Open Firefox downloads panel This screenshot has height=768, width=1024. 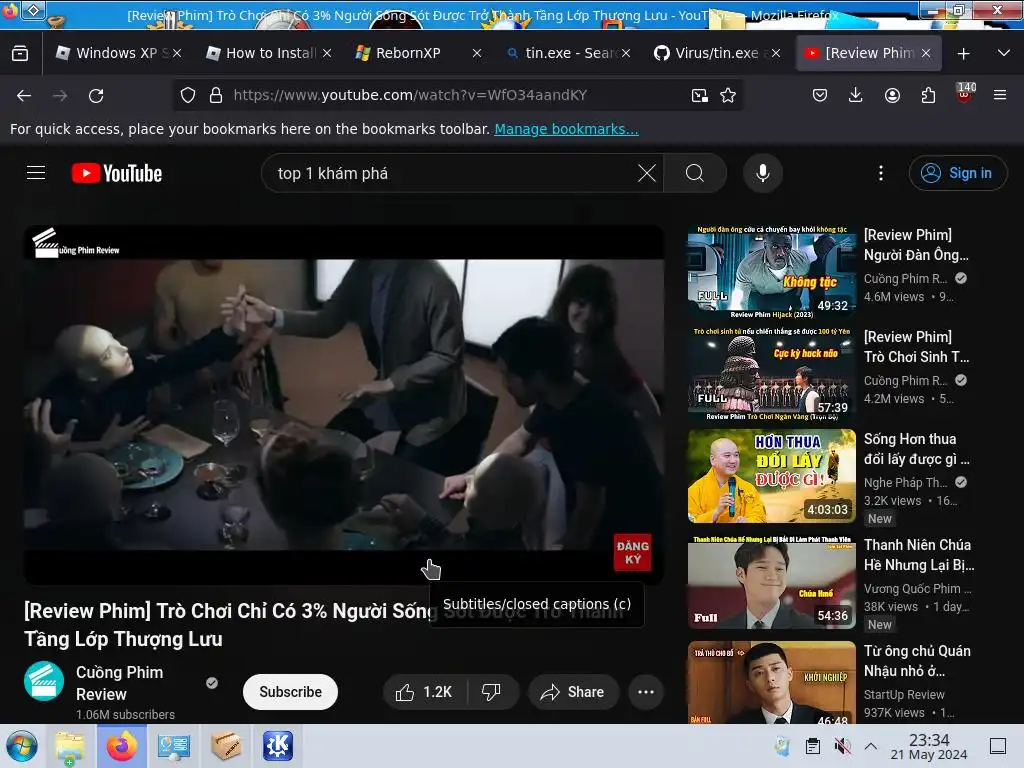[x=856, y=95]
